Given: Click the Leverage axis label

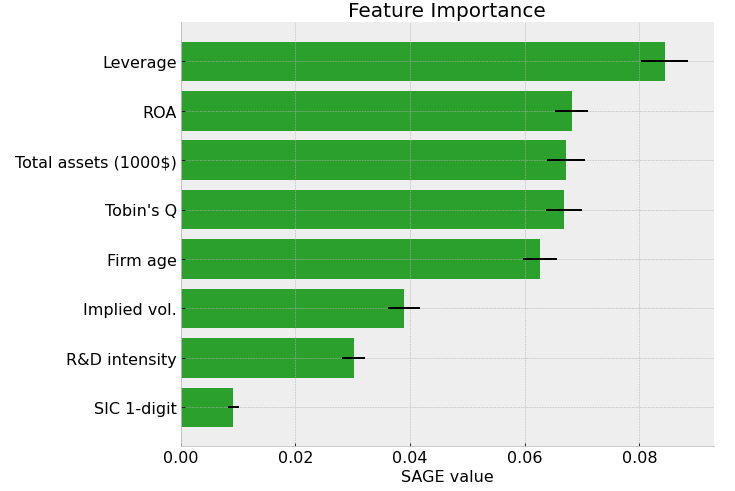Looking at the screenshot, I should (x=140, y=62).
